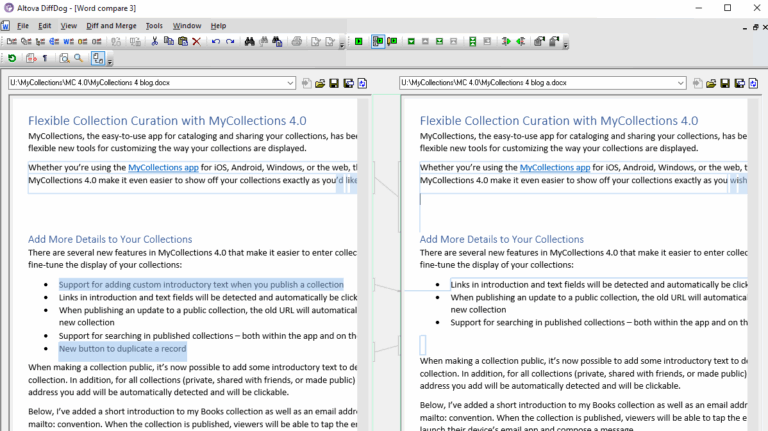
Task: Click the Cut scissors icon in toolbar
Action: [154, 42]
